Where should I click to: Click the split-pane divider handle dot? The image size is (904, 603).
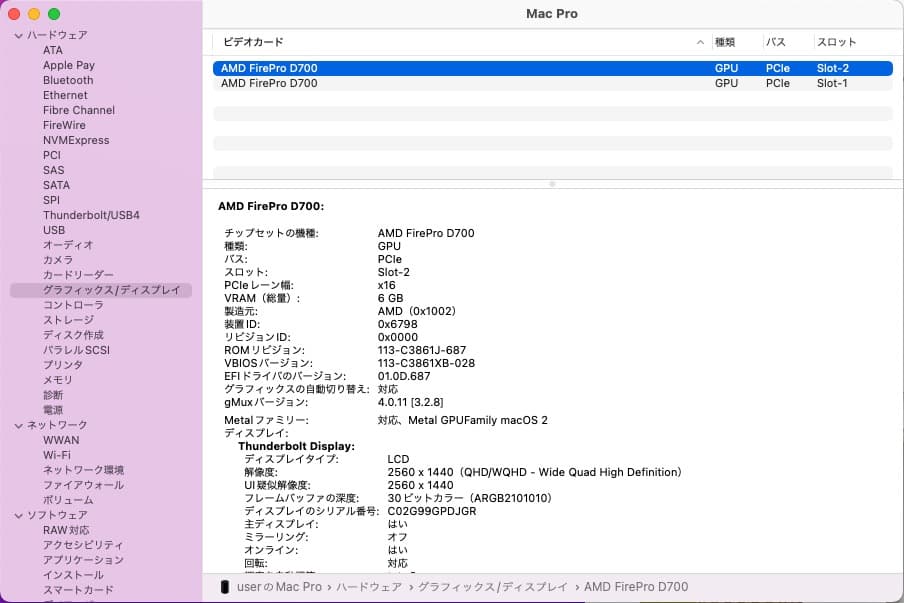click(552, 184)
